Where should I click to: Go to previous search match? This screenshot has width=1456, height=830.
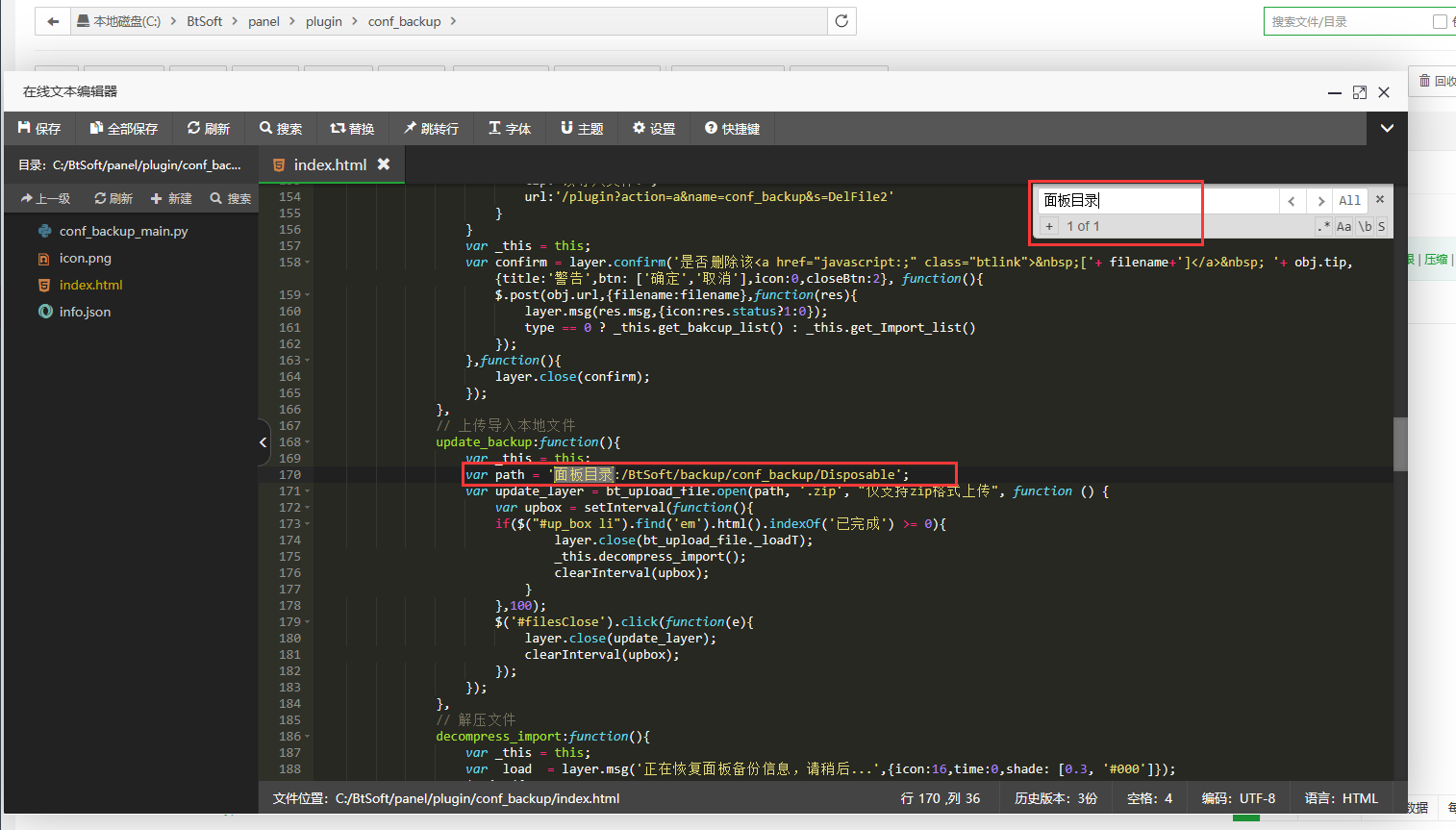(x=1292, y=200)
